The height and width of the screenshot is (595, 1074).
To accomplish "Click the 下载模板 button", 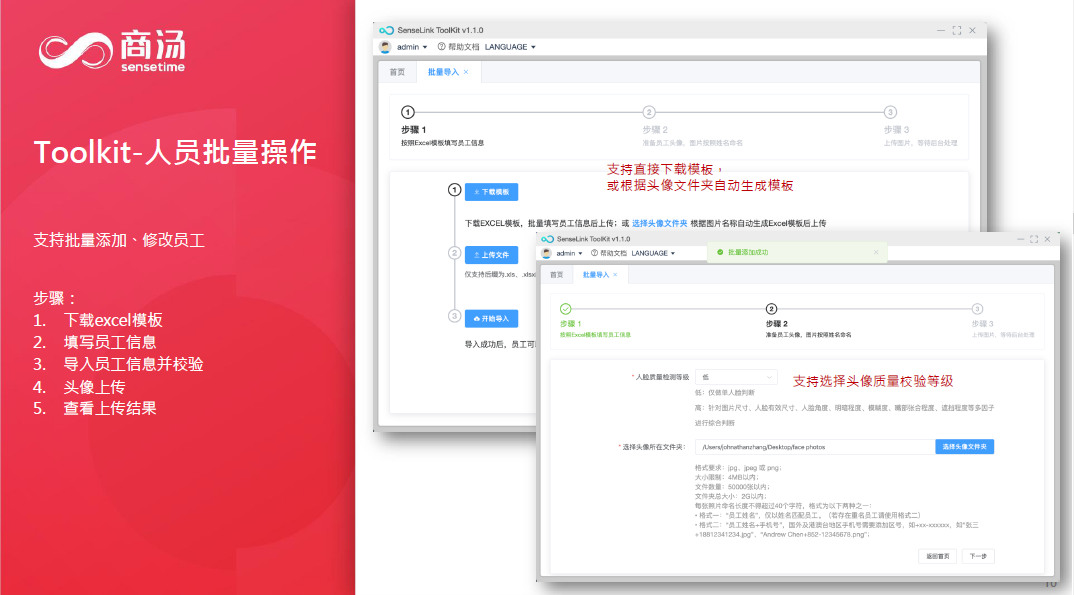I will pyautogui.click(x=492, y=192).
